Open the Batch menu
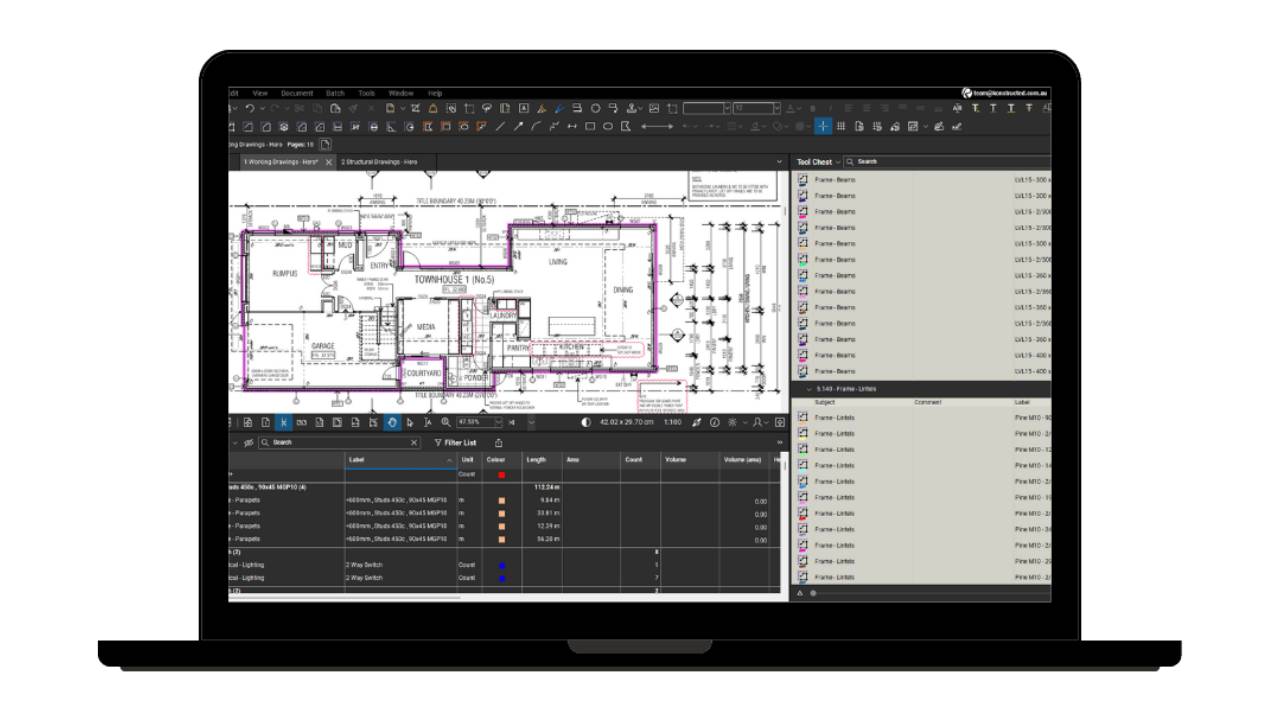The width and height of the screenshot is (1280, 720). [x=335, y=93]
